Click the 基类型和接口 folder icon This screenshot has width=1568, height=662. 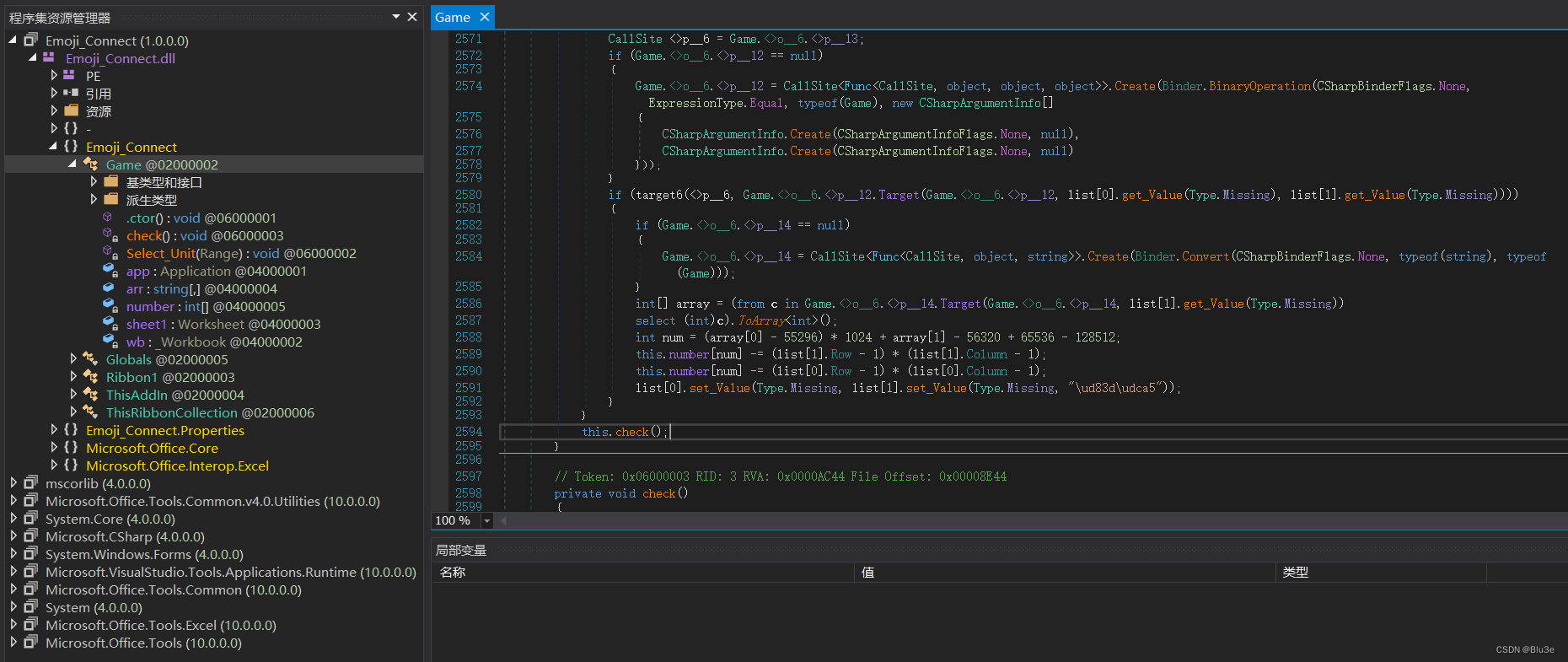(110, 181)
